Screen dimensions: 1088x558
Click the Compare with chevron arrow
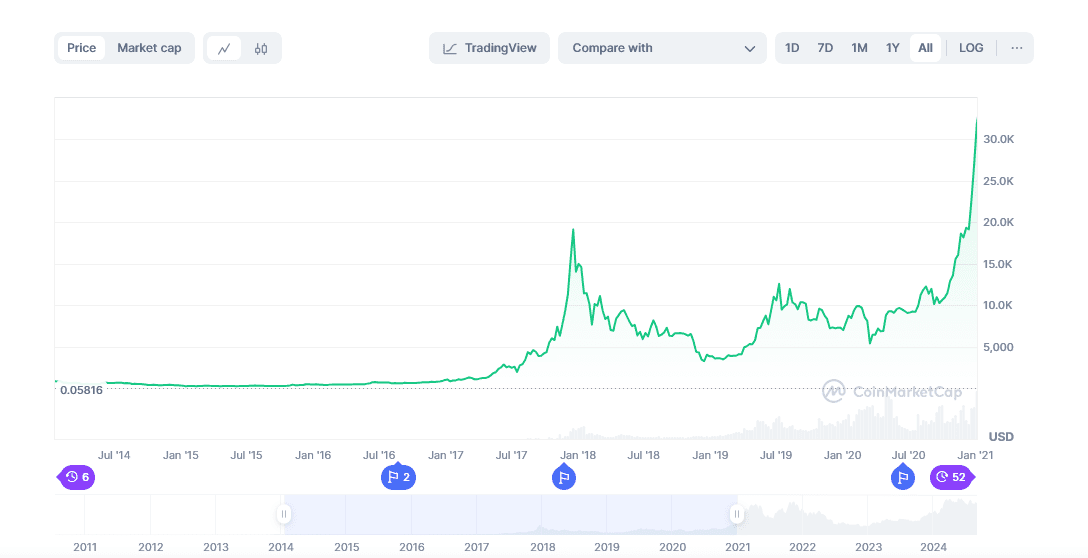[750, 48]
